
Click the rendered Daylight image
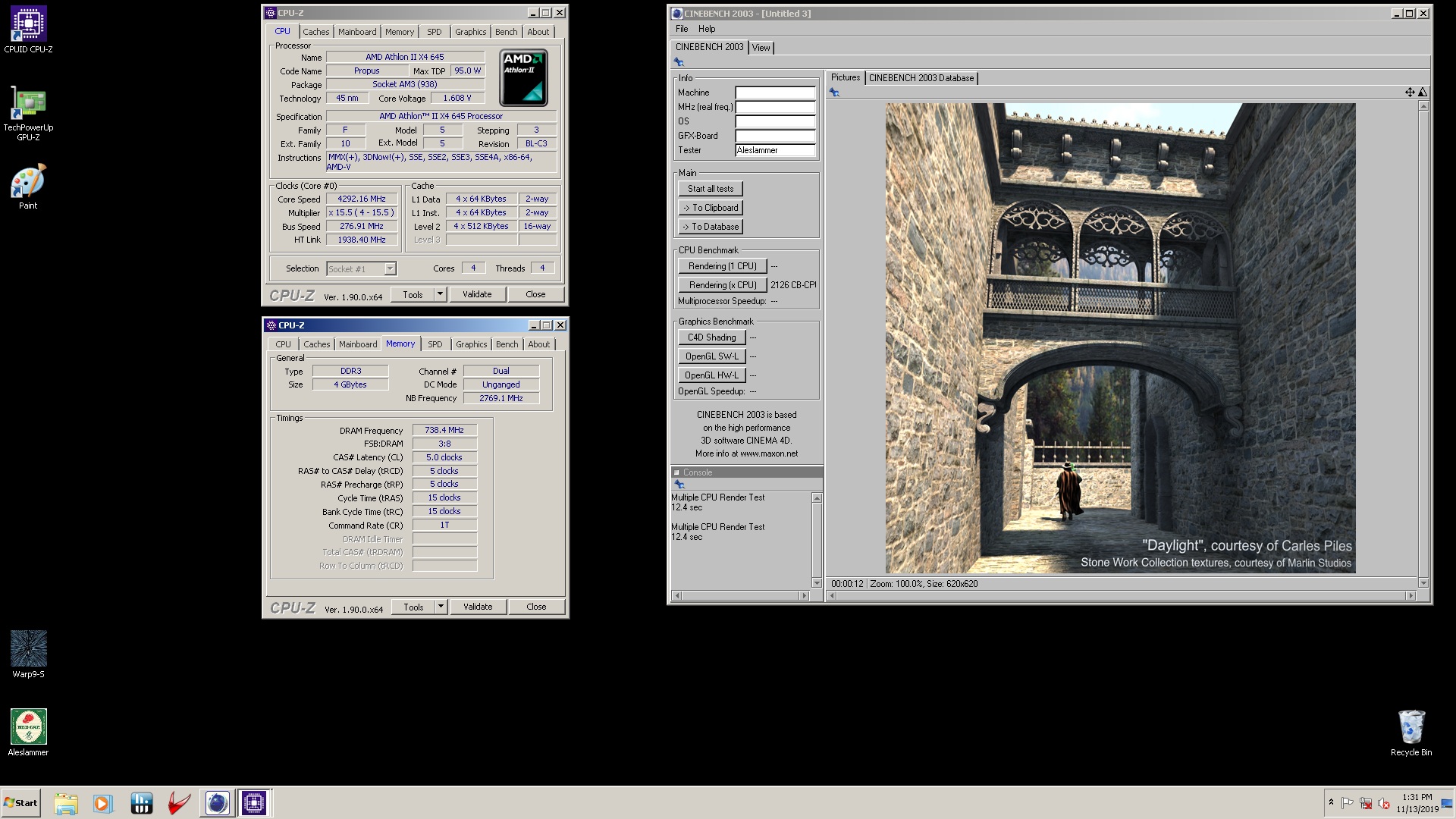point(1120,338)
